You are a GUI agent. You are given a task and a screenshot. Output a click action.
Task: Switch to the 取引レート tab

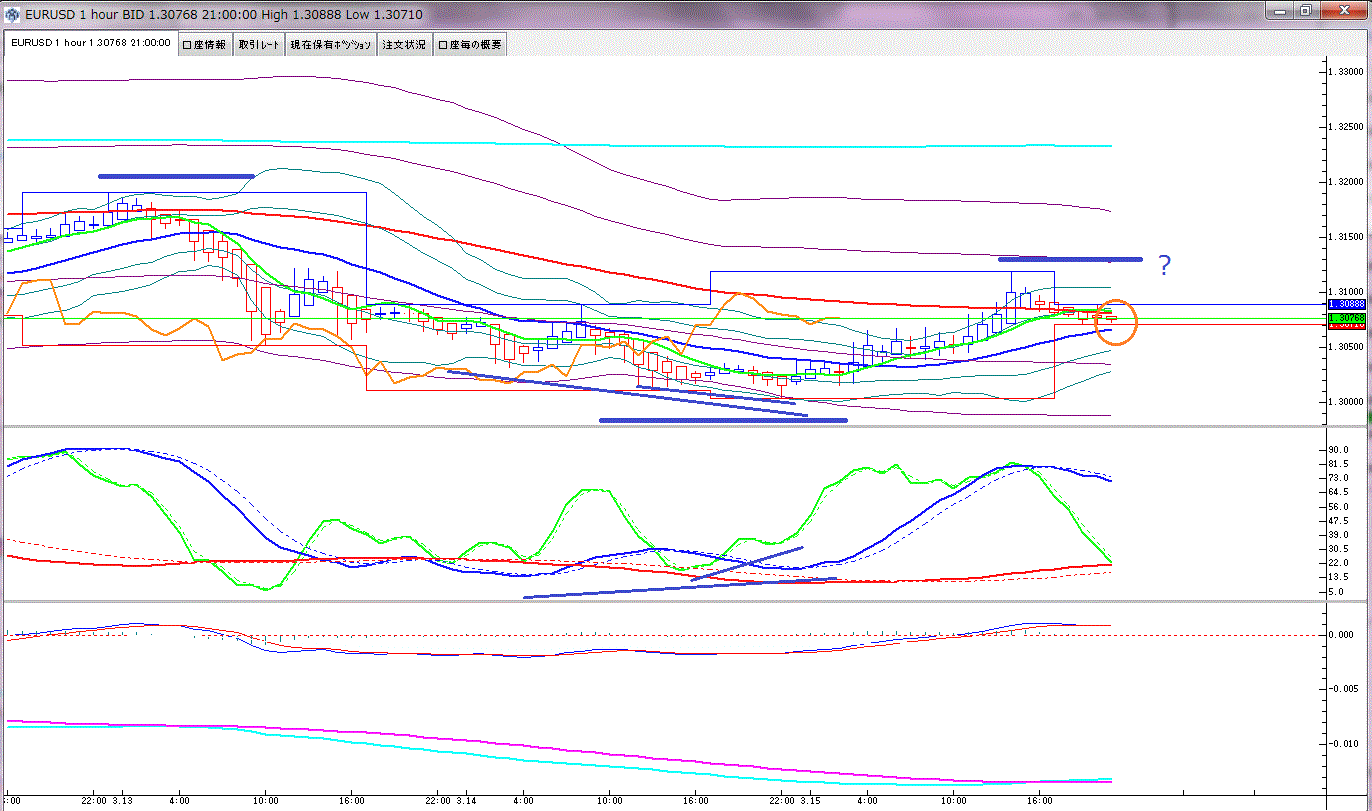coord(259,45)
